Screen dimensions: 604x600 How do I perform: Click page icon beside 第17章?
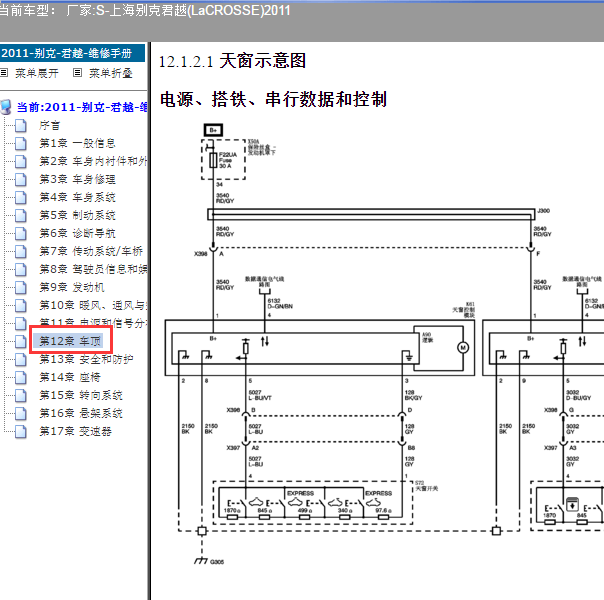coord(21,432)
